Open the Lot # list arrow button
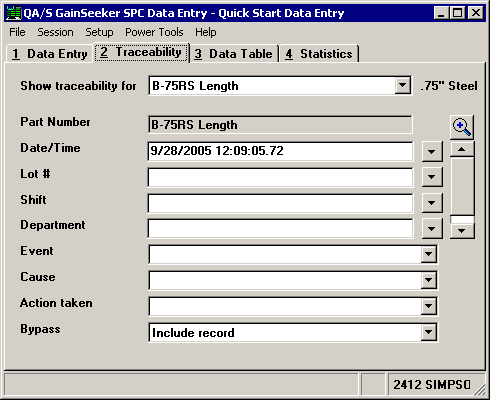490x400 pixels. (x=432, y=177)
